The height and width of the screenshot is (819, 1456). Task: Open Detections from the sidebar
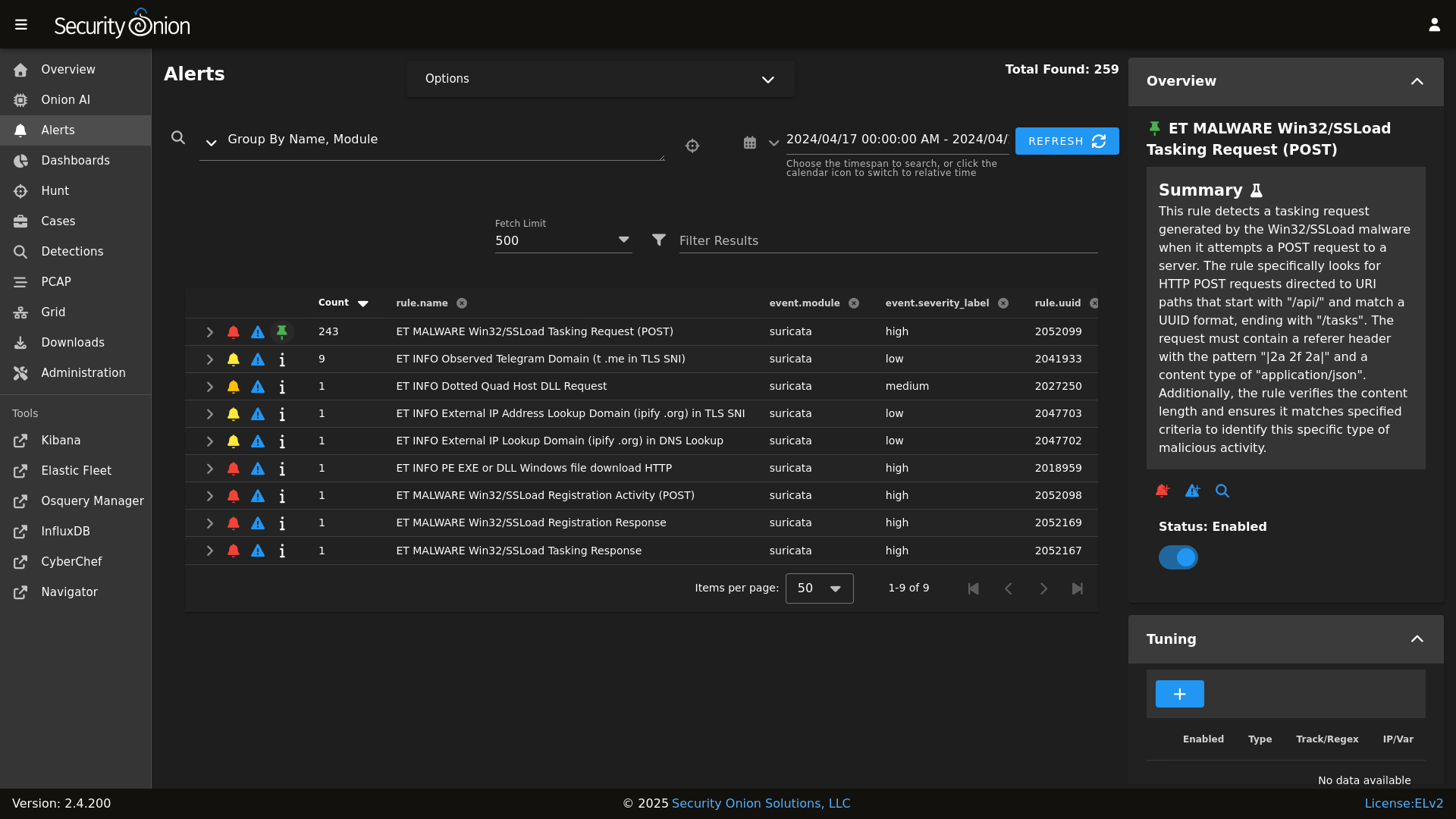click(71, 251)
